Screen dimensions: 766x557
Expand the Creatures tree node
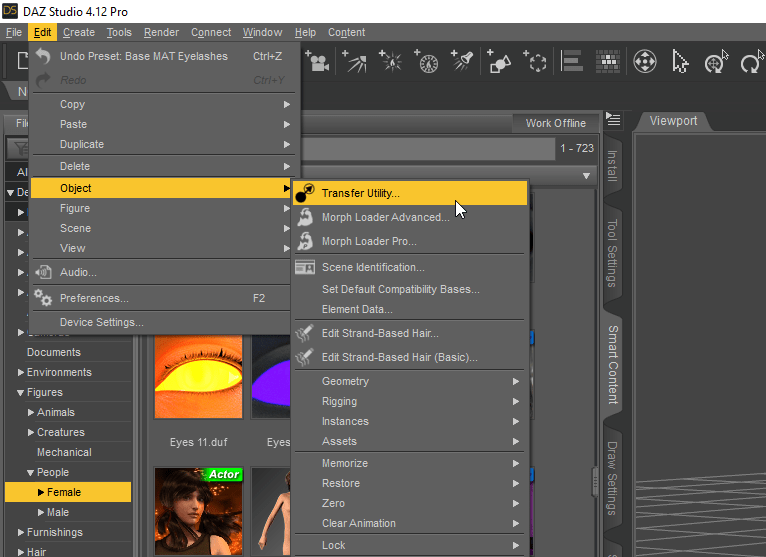tap(31, 432)
